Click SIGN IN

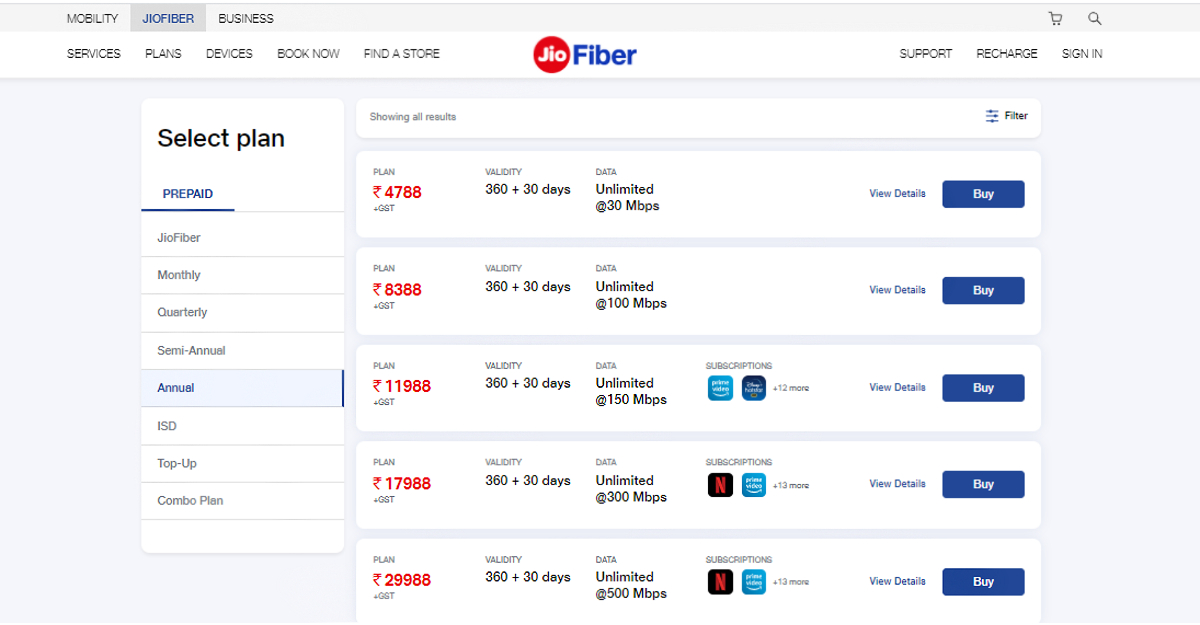coord(1081,54)
